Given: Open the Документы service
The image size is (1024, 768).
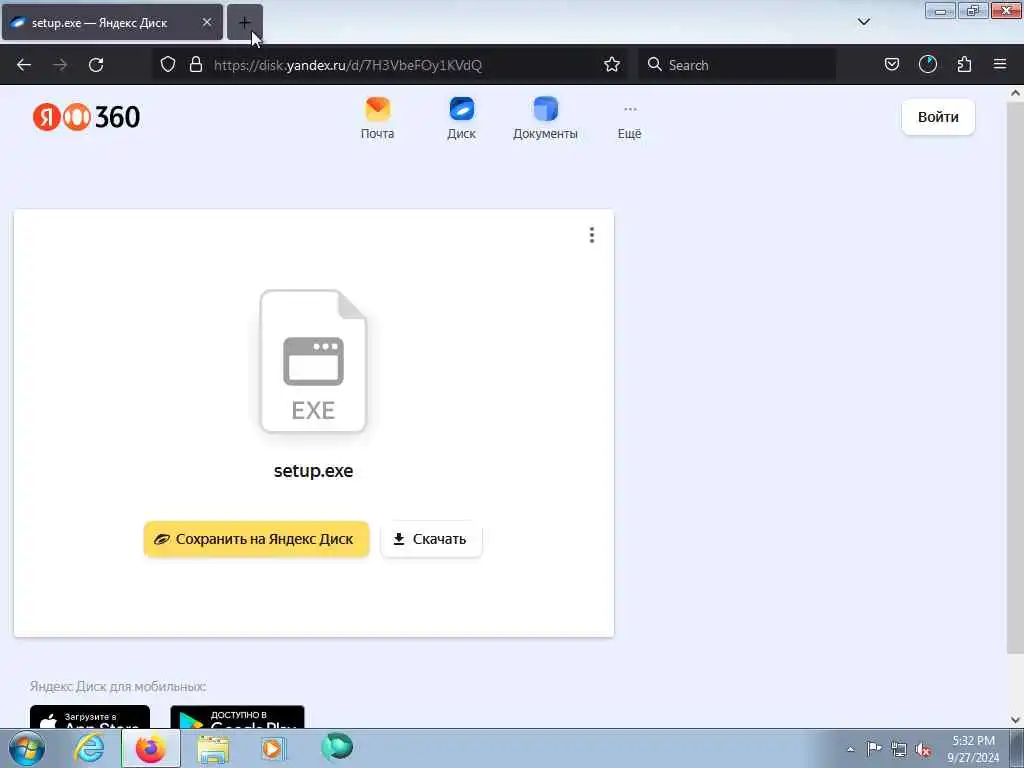Looking at the screenshot, I should [x=545, y=118].
